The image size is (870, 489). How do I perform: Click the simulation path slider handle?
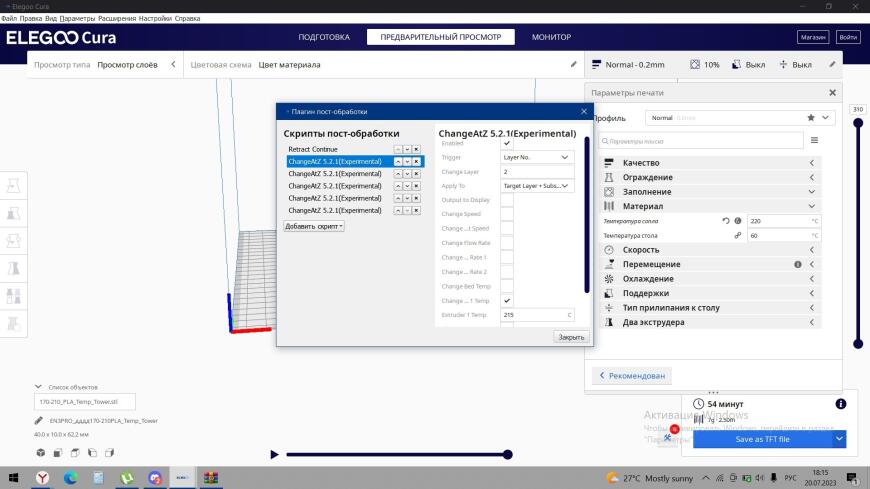click(508, 455)
